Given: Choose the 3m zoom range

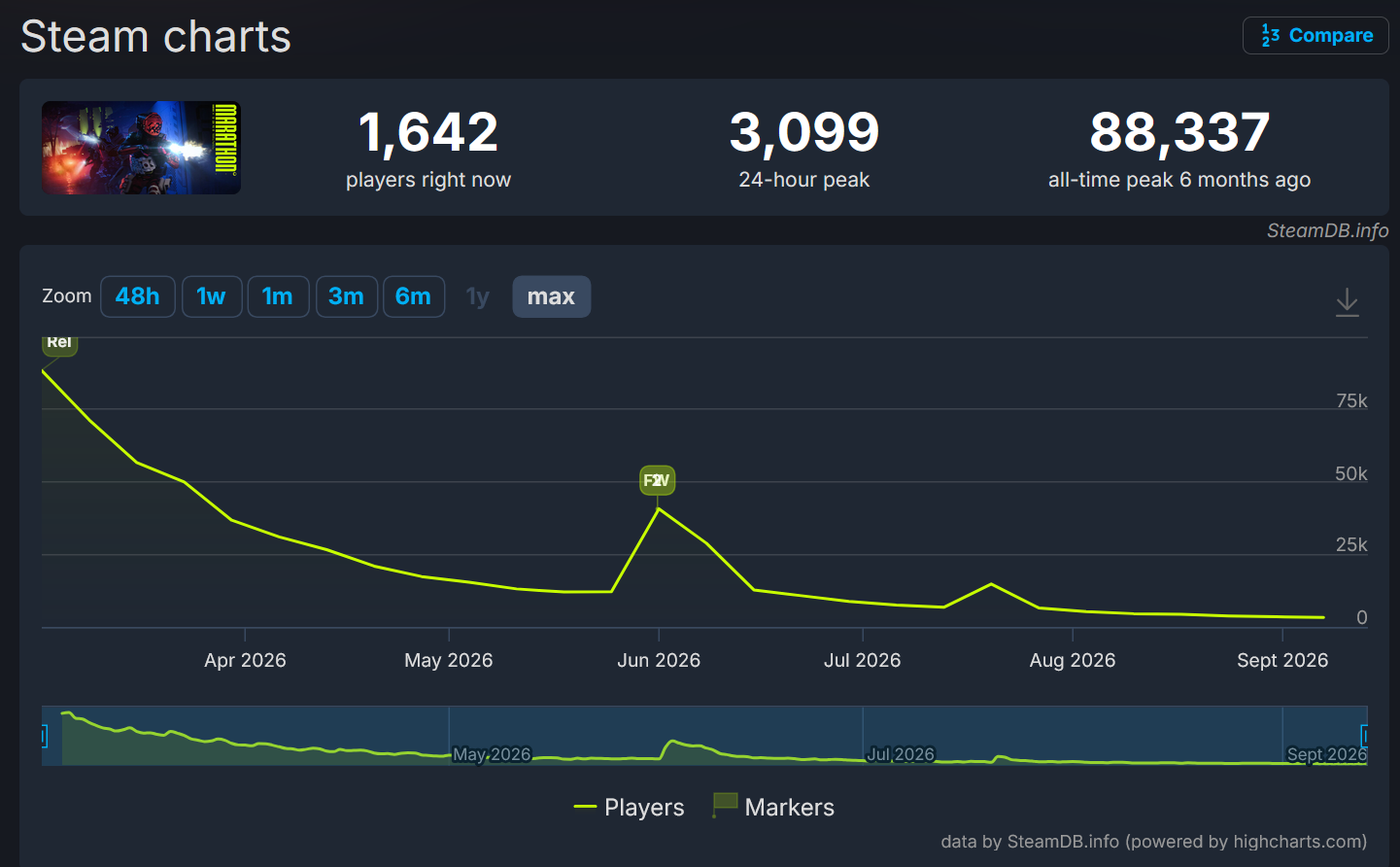Looking at the screenshot, I should pyautogui.click(x=346, y=296).
